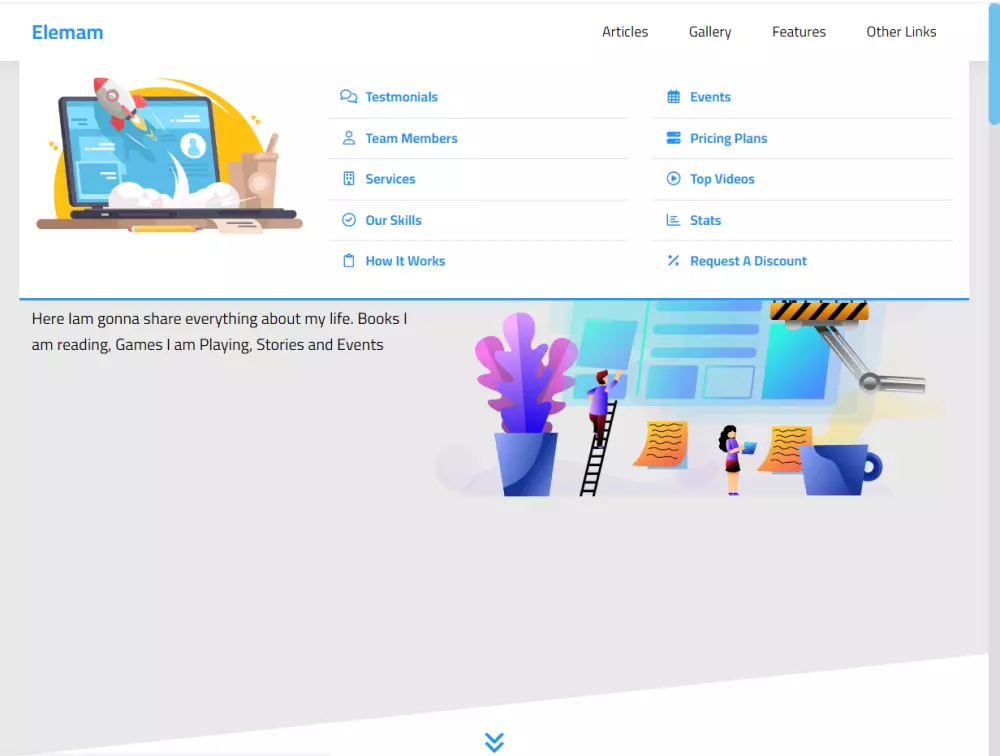Click the rocket laptop illustration
Image resolution: width=1000 pixels, height=756 pixels.
[168, 155]
